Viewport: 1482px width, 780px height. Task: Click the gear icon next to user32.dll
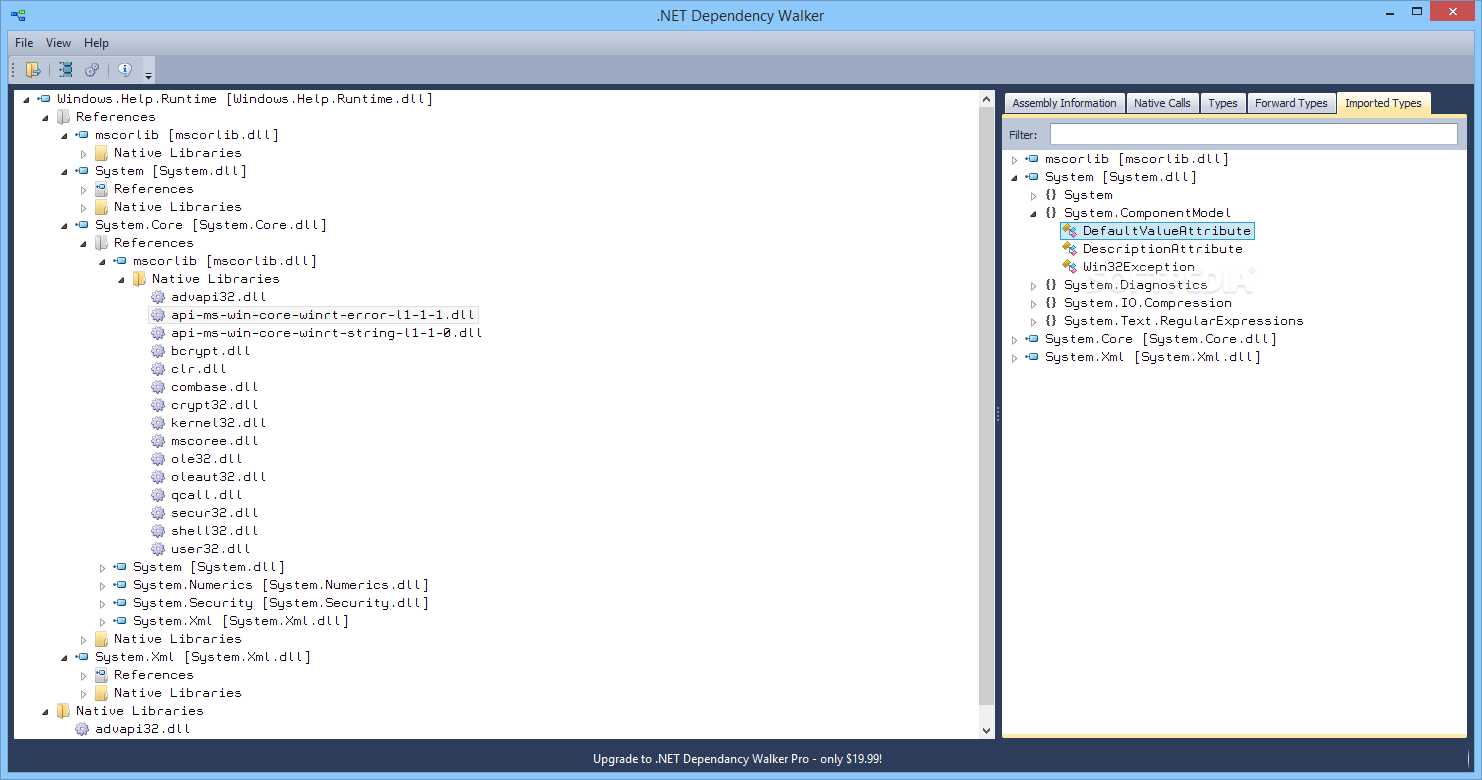click(158, 549)
